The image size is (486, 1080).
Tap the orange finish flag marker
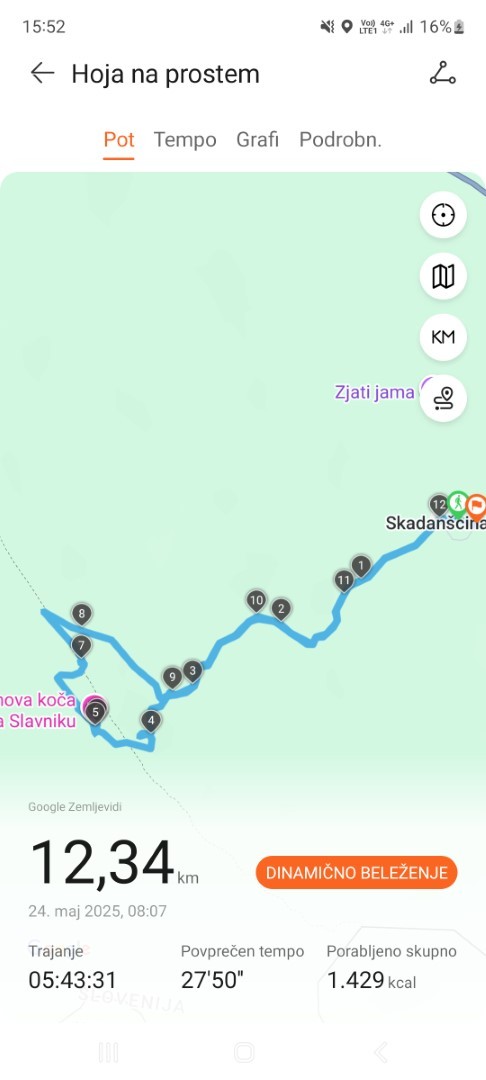click(x=476, y=506)
